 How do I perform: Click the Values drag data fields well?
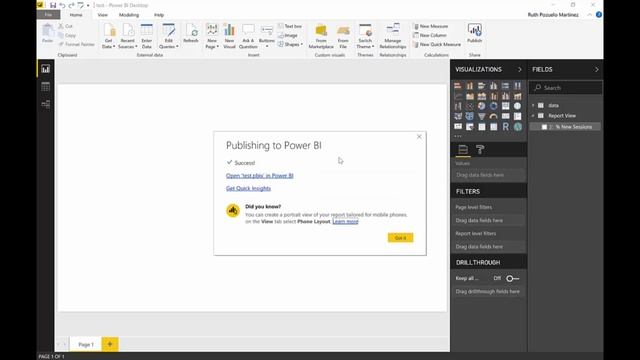[x=489, y=175]
